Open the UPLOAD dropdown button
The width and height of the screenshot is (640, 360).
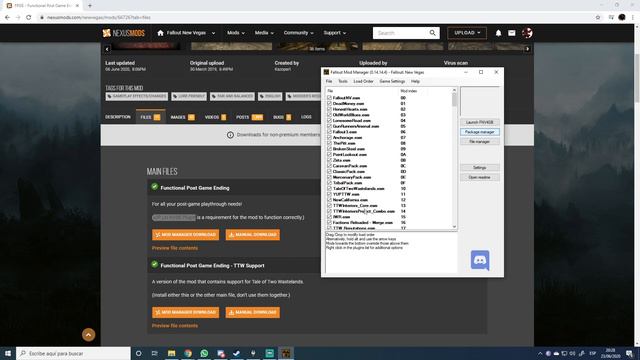click(x=467, y=33)
